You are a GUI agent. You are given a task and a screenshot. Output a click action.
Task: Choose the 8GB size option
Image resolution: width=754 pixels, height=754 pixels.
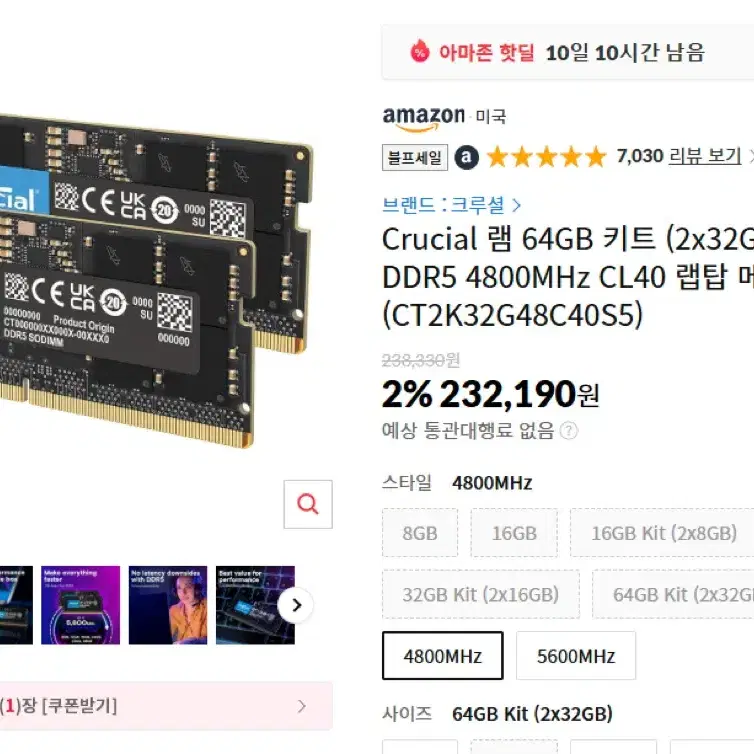[420, 533]
